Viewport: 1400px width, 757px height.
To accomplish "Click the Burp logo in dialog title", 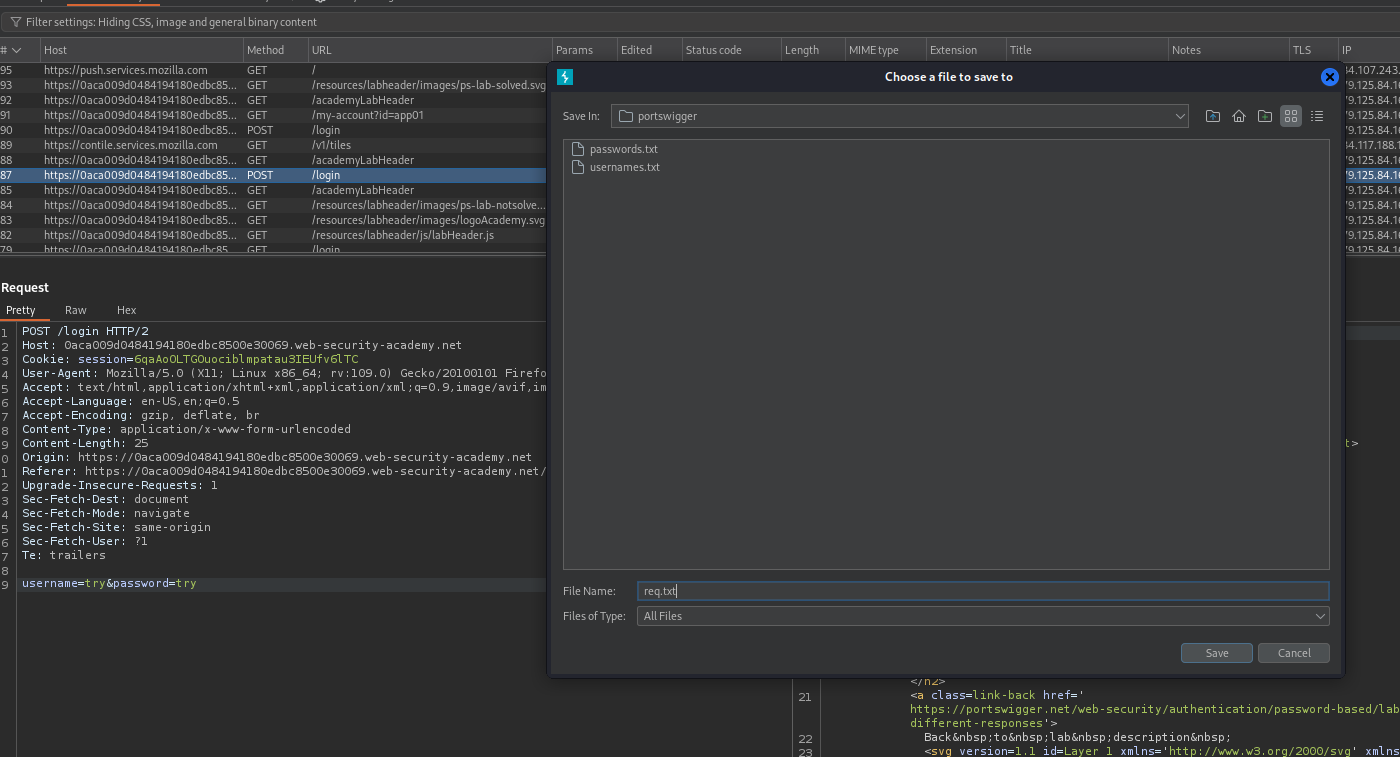I will click(565, 77).
